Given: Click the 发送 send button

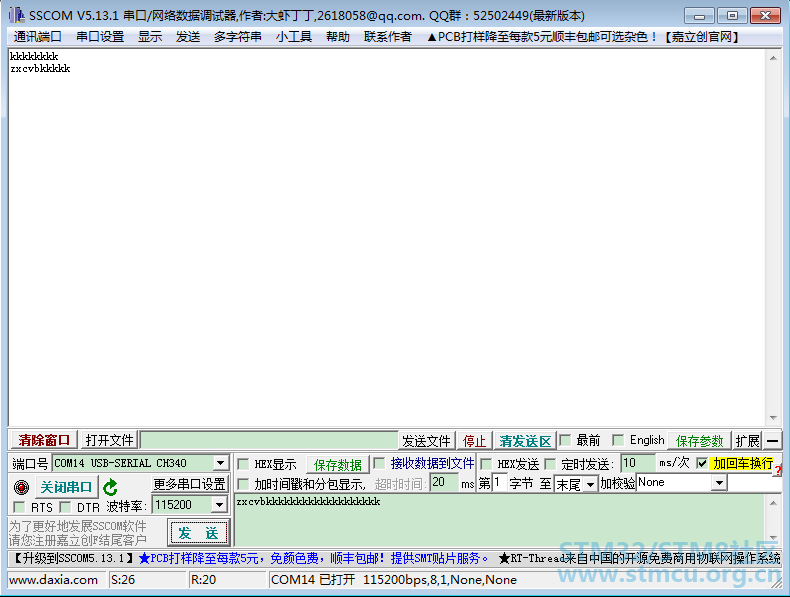Looking at the screenshot, I should (x=199, y=533).
